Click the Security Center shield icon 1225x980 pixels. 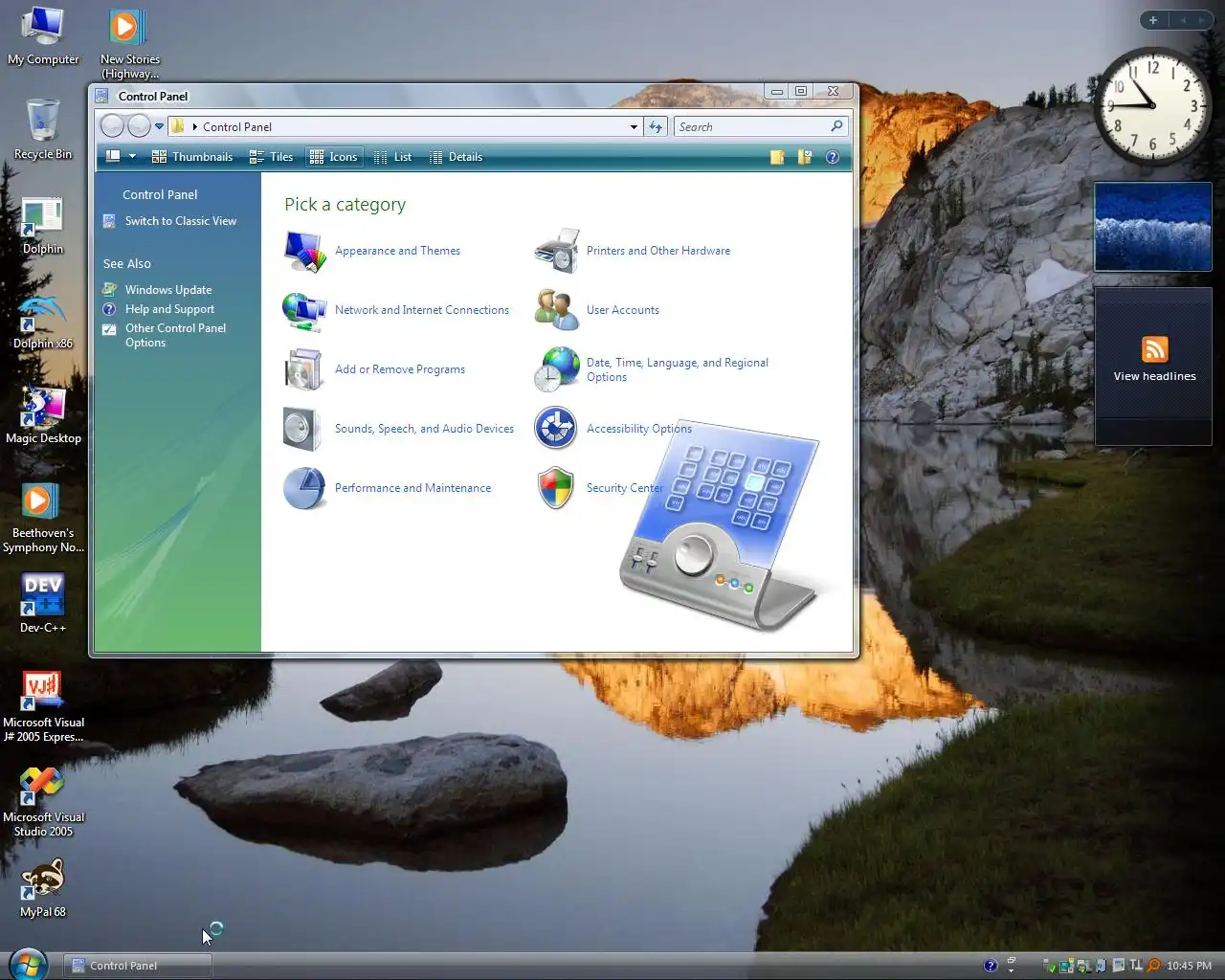(556, 488)
